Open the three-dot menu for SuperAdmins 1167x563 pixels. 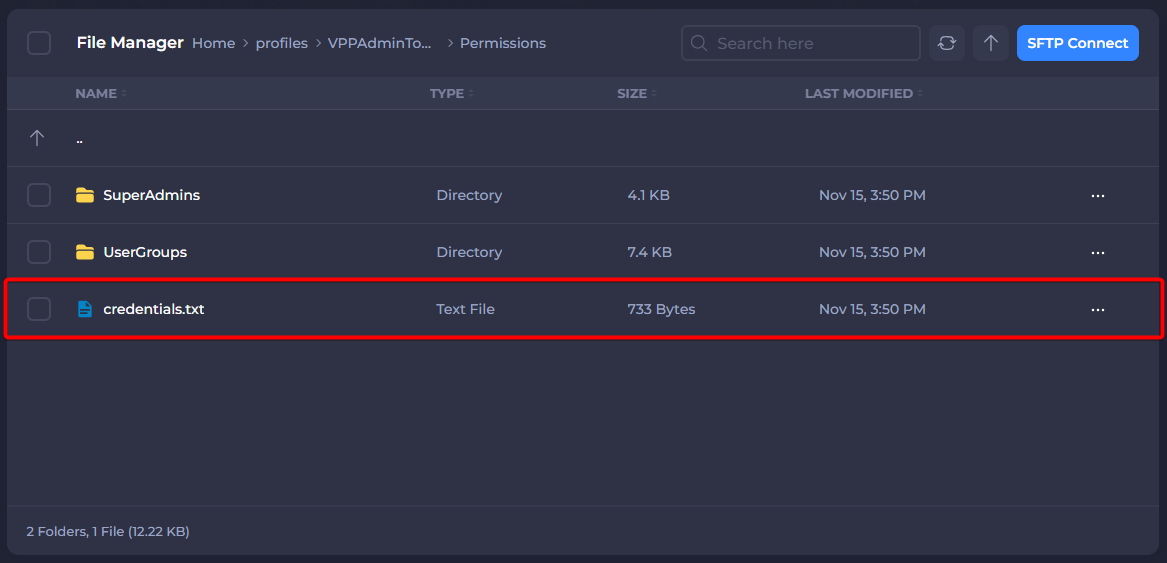coord(1097,196)
